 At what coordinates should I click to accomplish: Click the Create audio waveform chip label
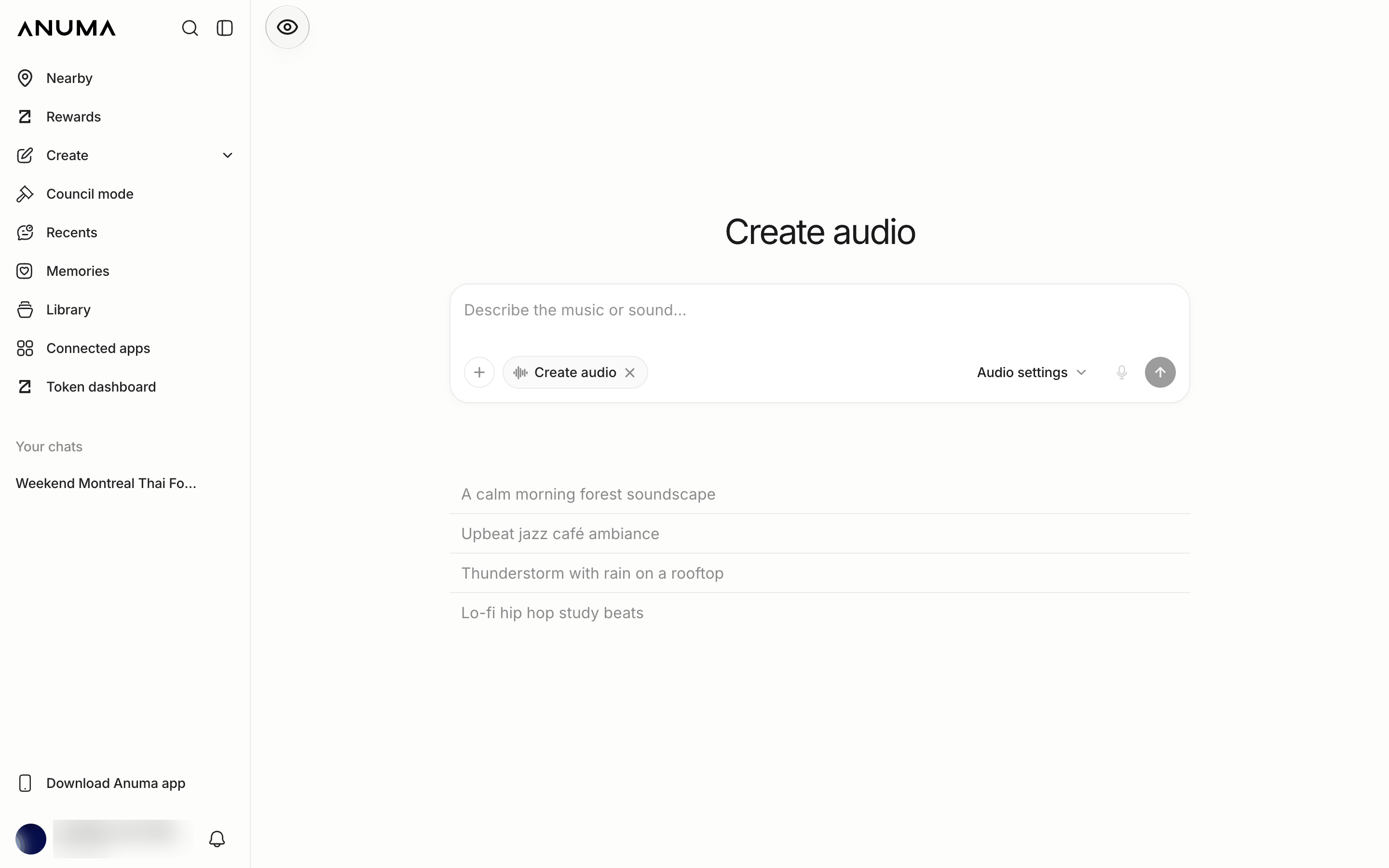pos(574,373)
